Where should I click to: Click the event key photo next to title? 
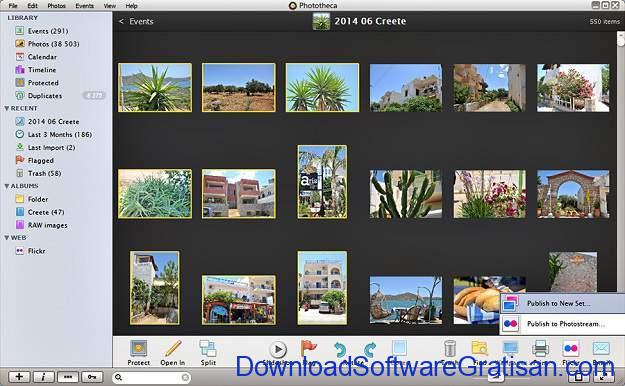coord(321,21)
